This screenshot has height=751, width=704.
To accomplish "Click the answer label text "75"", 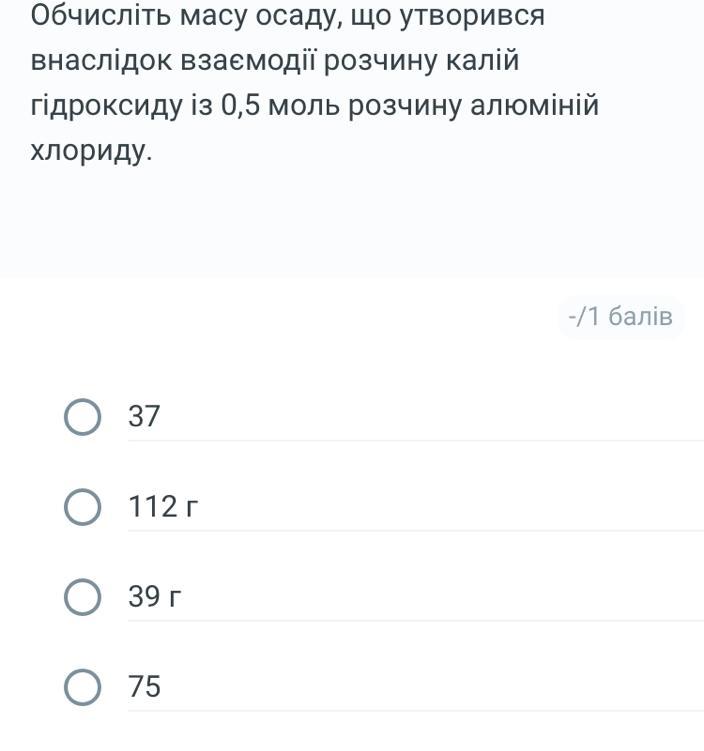I will coord(144,687).
